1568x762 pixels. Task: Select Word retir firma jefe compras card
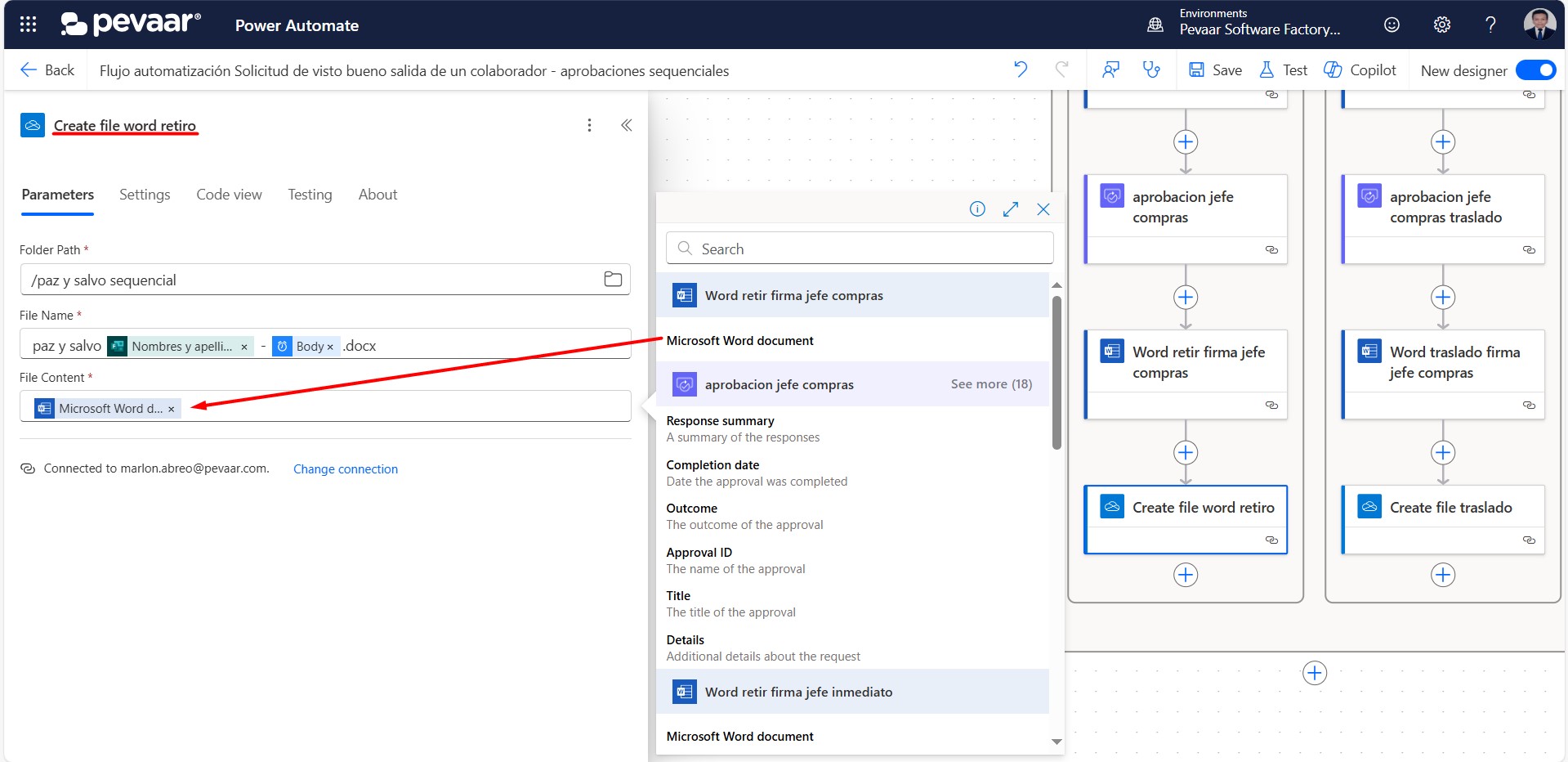[x=1186, y=374]
